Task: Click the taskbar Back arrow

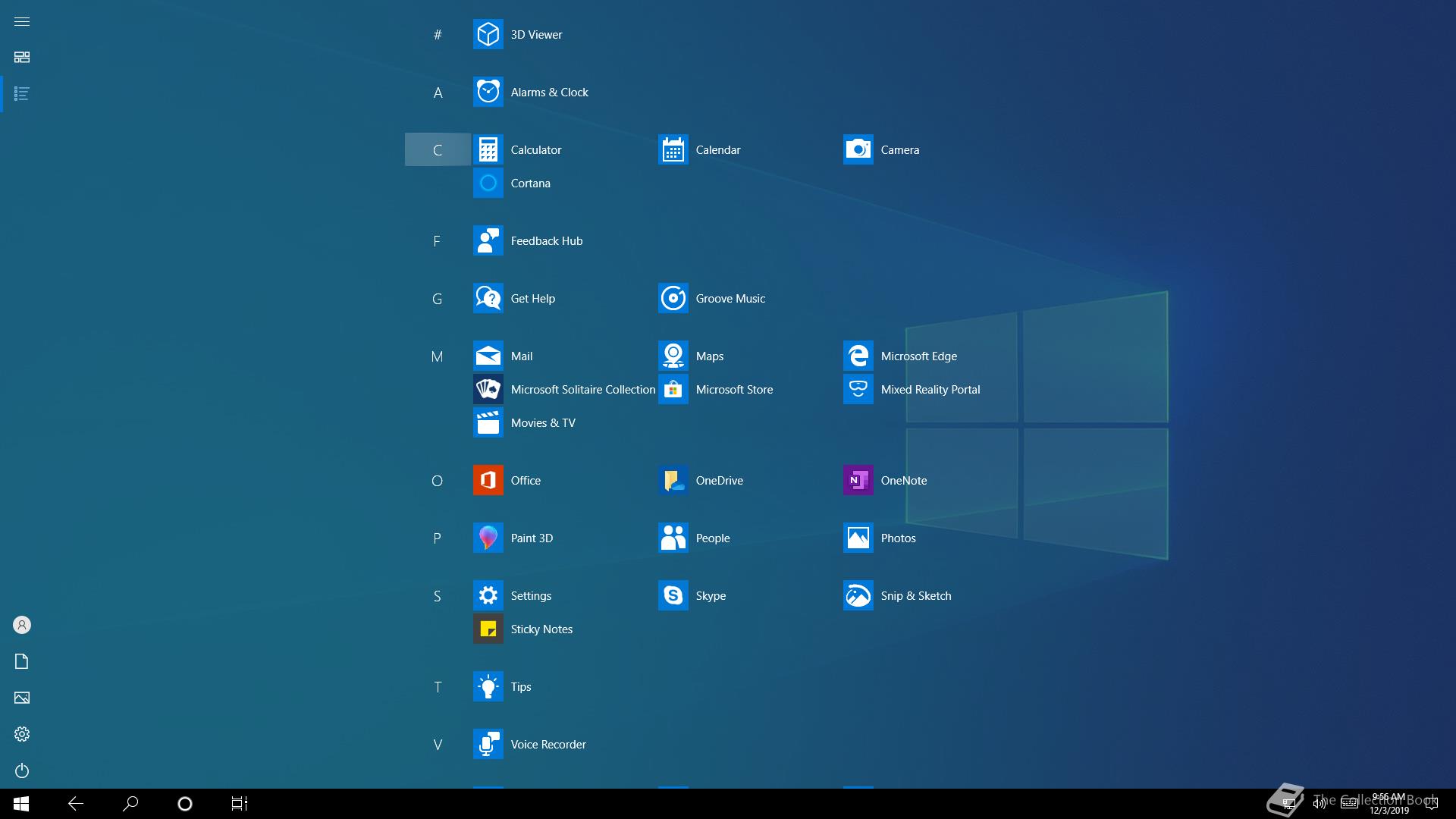Action: [76, 804]
